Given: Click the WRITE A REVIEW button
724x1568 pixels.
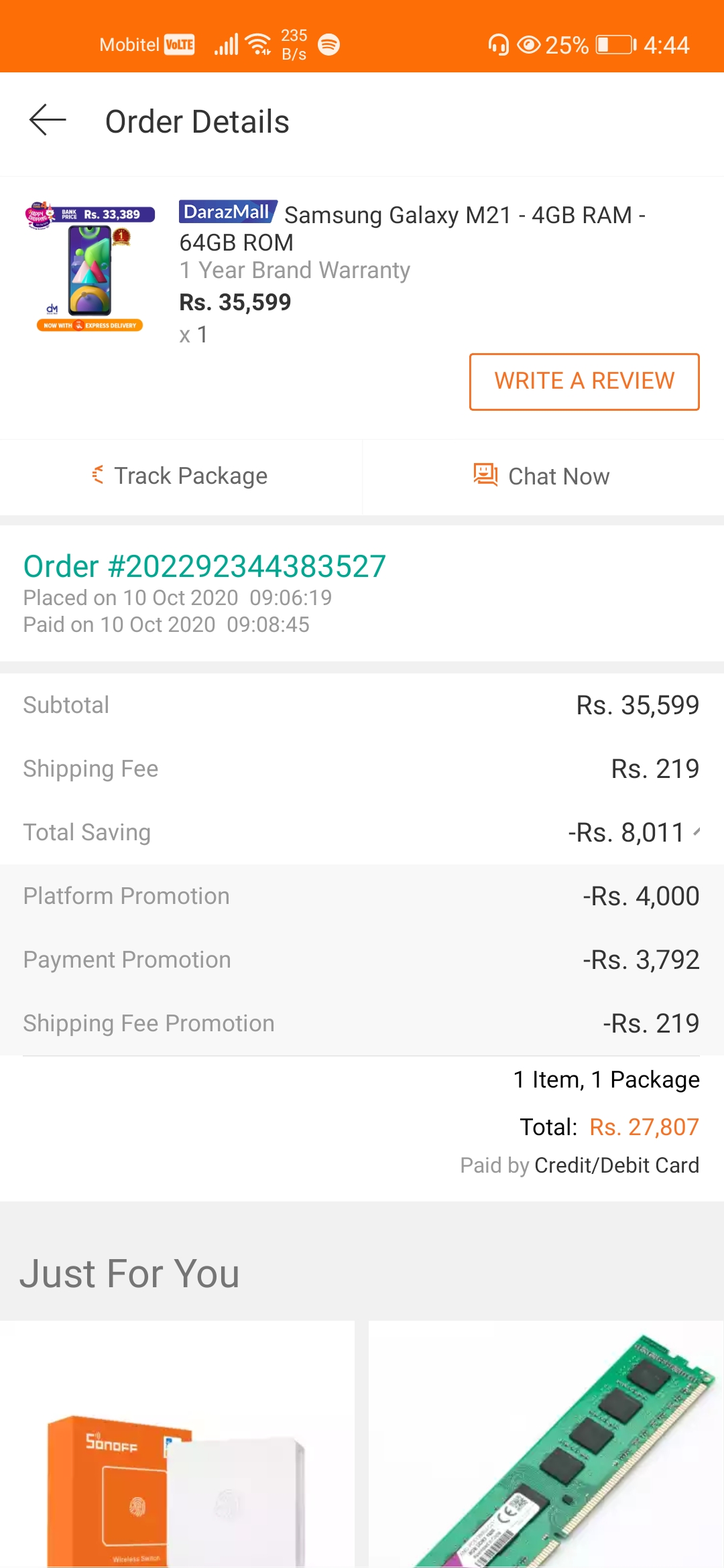Looking at the screenshot, I should coord(584,381).
